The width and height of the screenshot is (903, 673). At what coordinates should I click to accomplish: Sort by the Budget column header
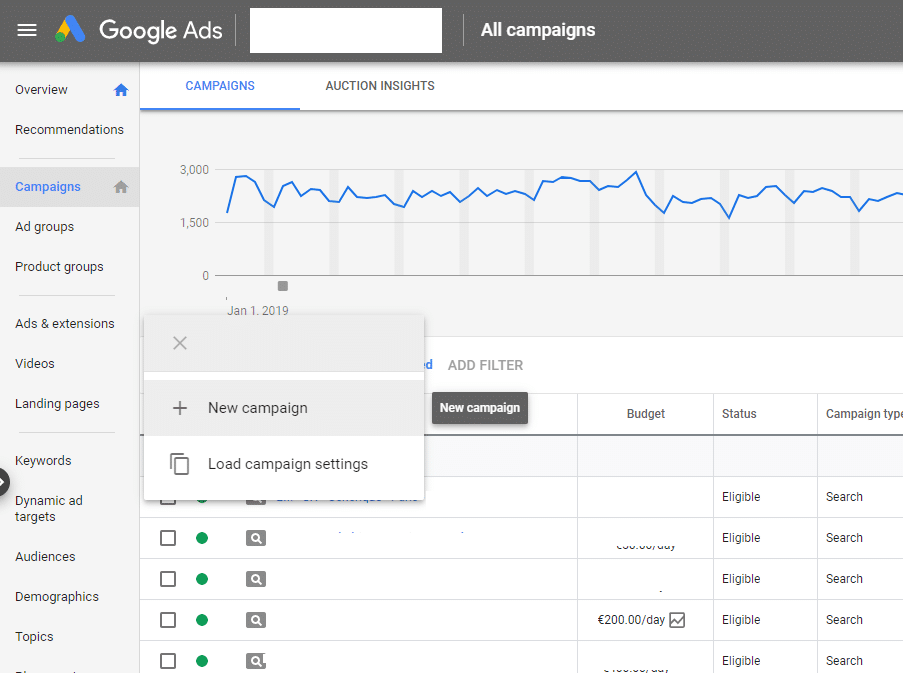(x=646, y=413)
